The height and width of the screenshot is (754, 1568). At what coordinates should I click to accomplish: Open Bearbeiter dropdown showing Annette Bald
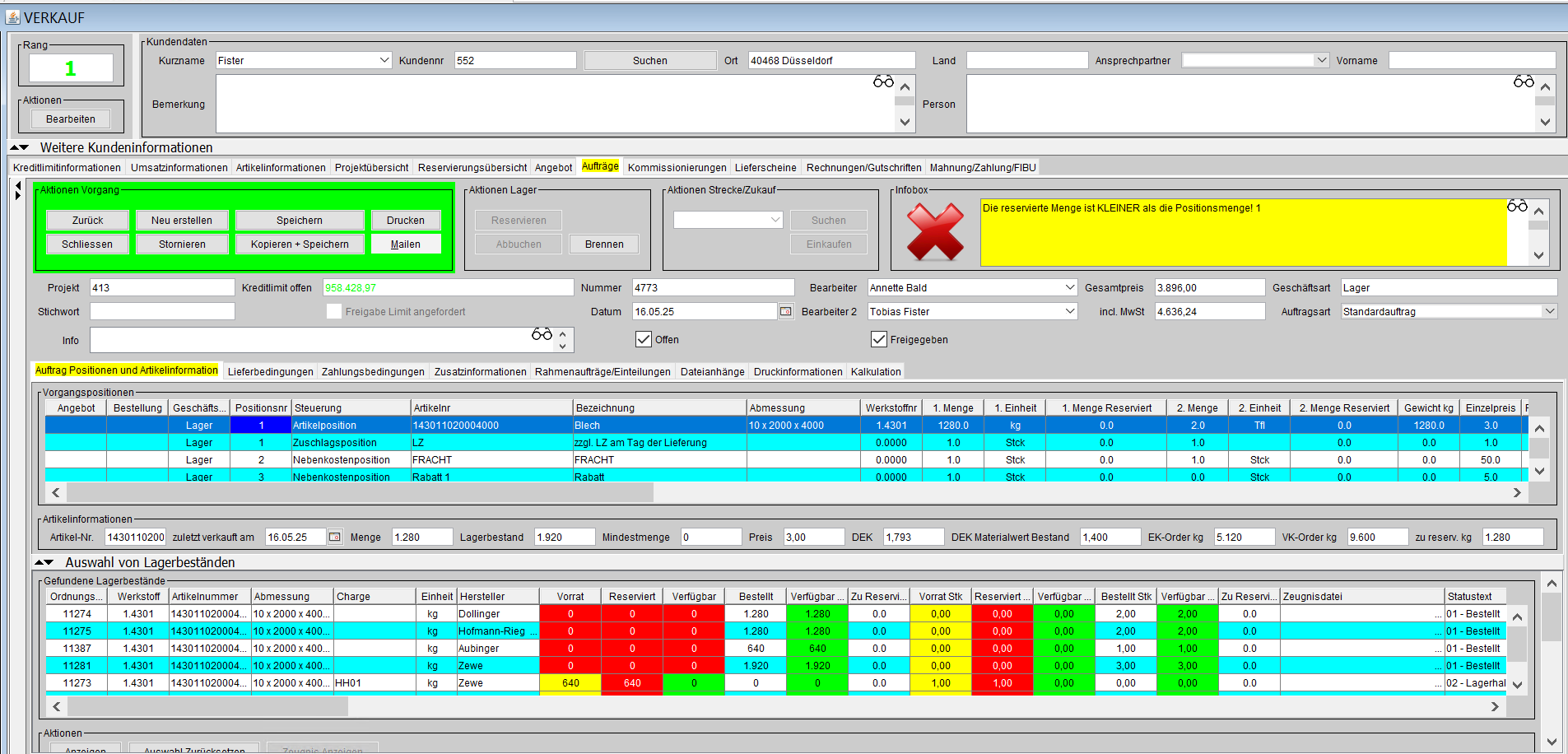[1070, 287]
